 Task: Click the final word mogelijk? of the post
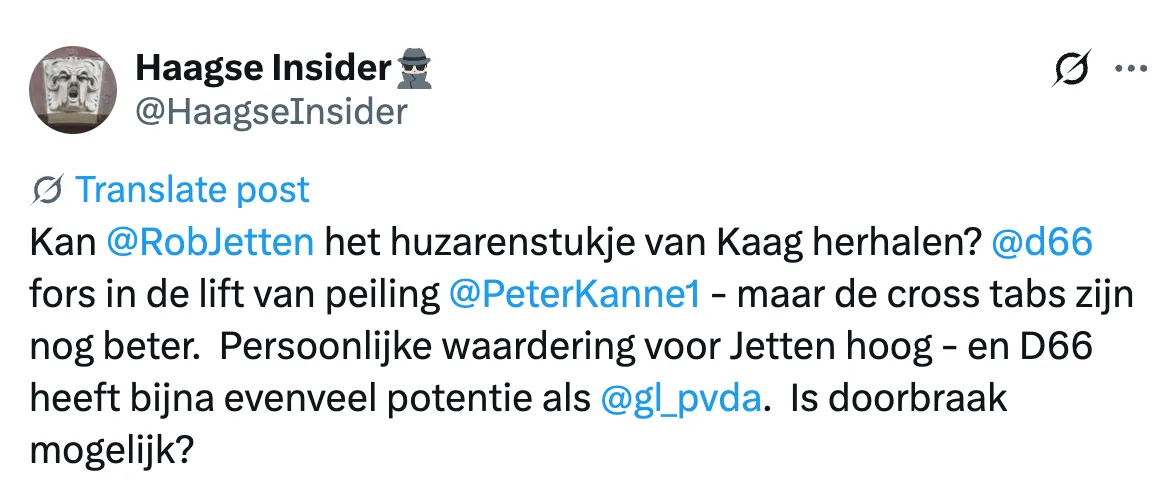(x=112, y=452)
